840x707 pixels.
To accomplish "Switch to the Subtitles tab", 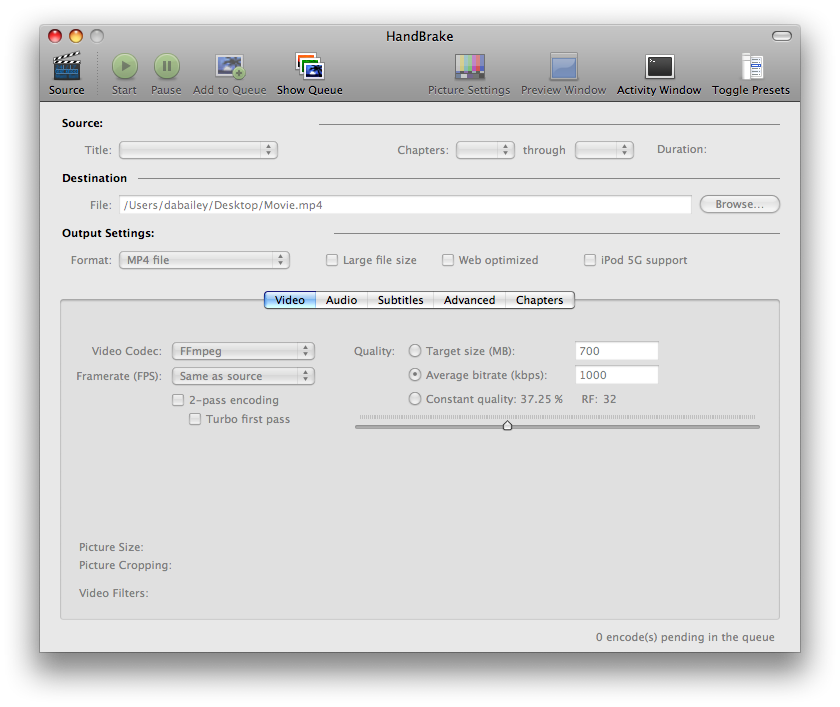I will [x=400, y=300].
